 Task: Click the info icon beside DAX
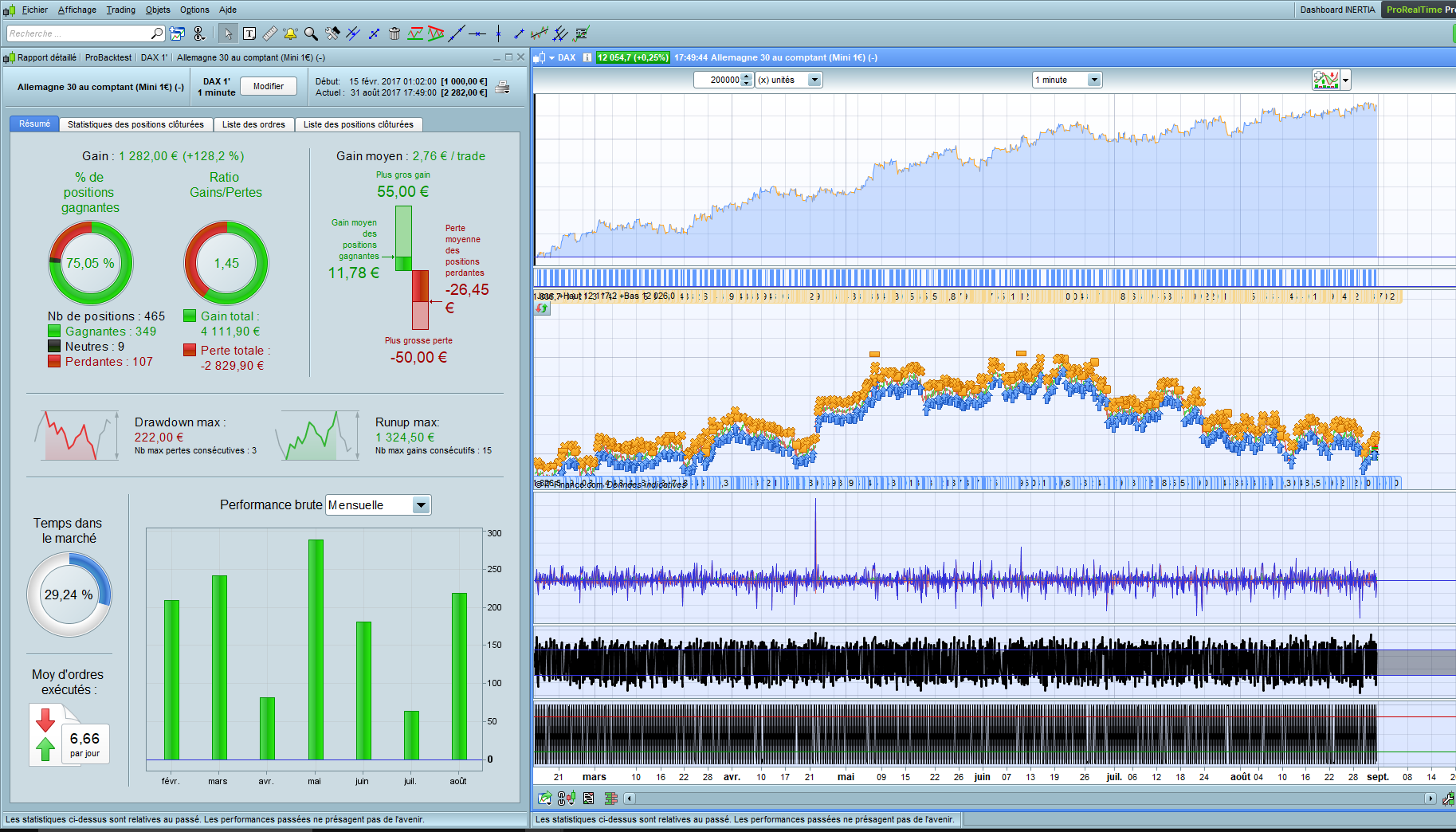tap(587, 57)
